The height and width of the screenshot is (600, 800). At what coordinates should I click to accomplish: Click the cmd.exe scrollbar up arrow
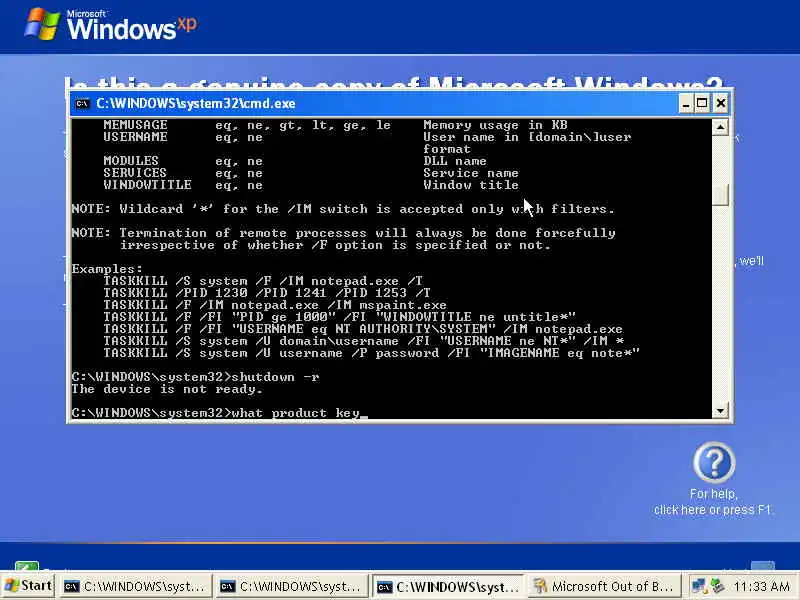pyautogui.click(x=720, y=127)
